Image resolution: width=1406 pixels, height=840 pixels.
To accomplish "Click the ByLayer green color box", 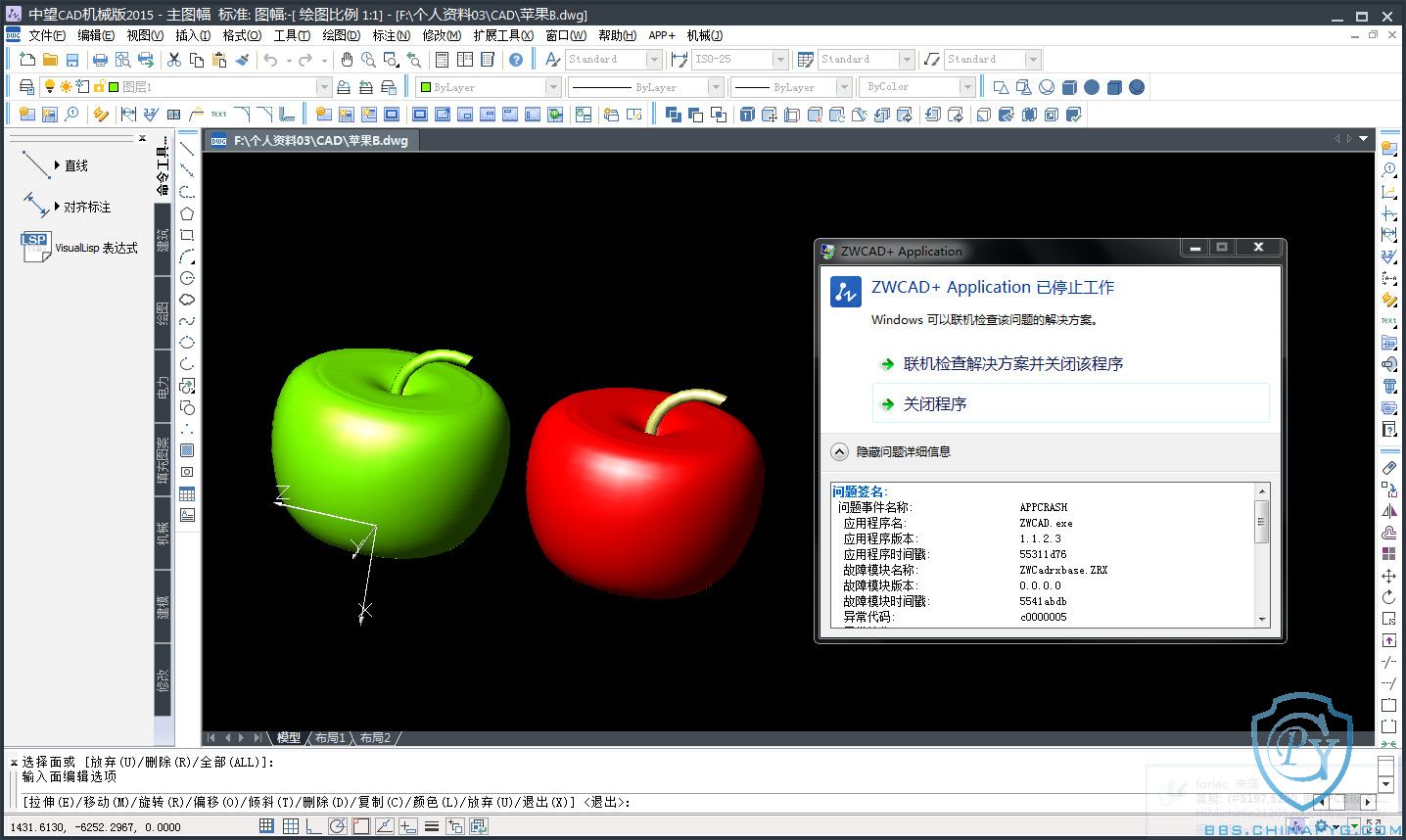I will click(425, 87).
